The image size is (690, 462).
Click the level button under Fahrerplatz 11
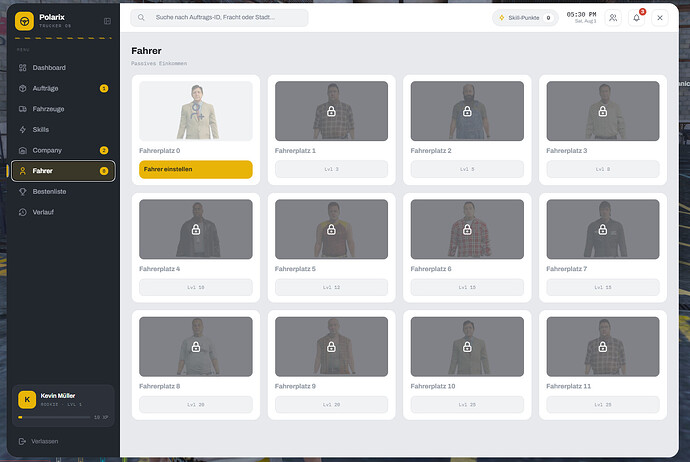pos(603,404)
